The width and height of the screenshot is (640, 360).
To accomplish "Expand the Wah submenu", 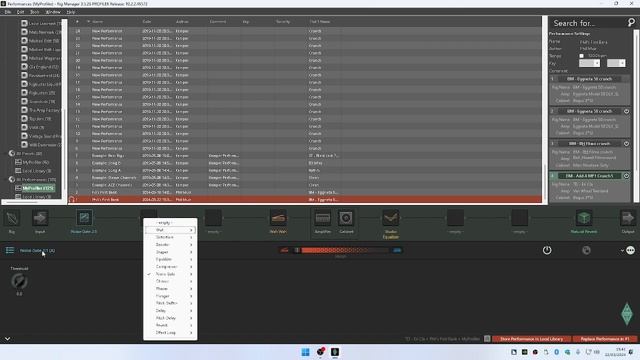I will click(170, 230).
